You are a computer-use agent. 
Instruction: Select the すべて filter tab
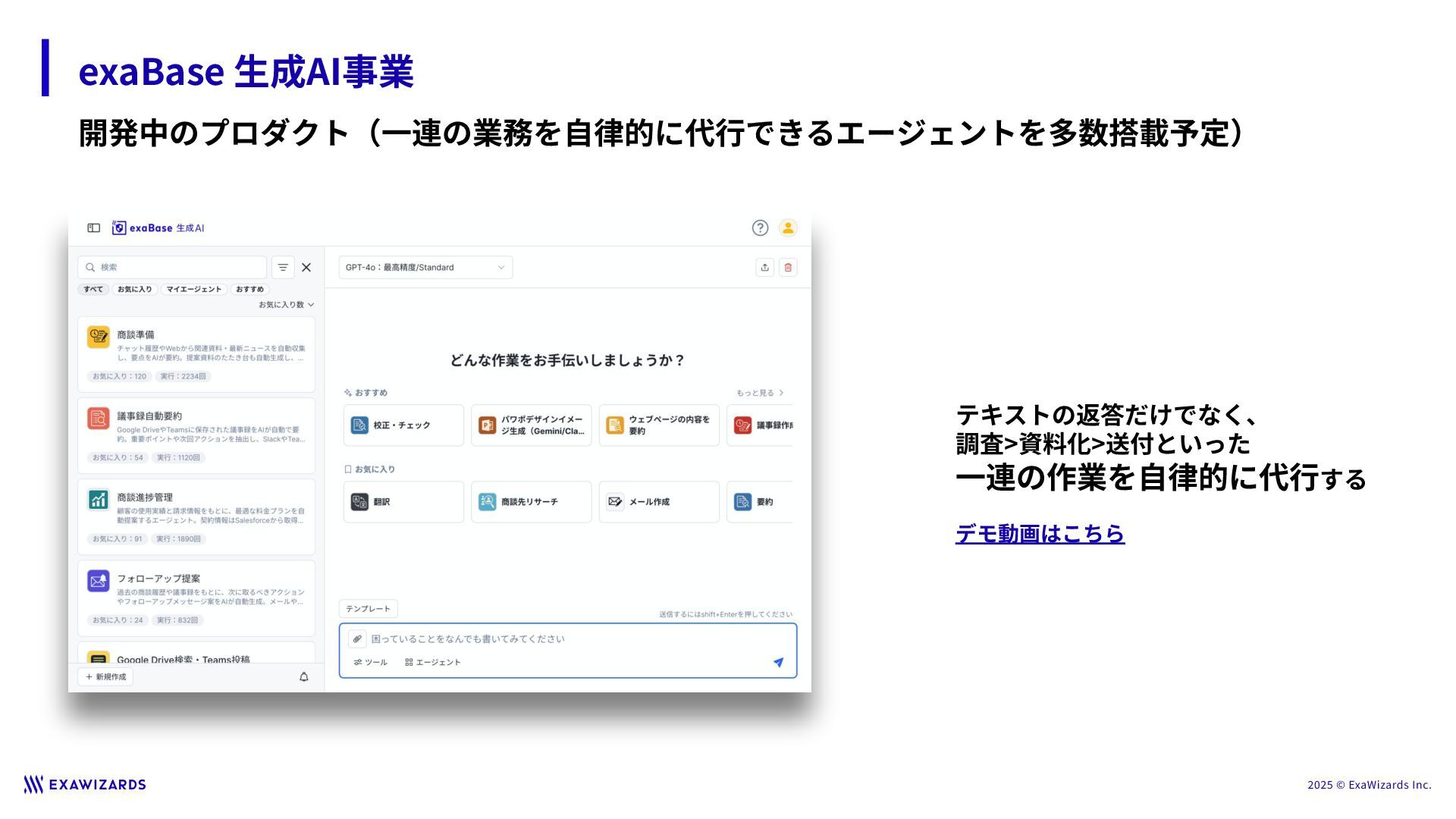[93, 289]
